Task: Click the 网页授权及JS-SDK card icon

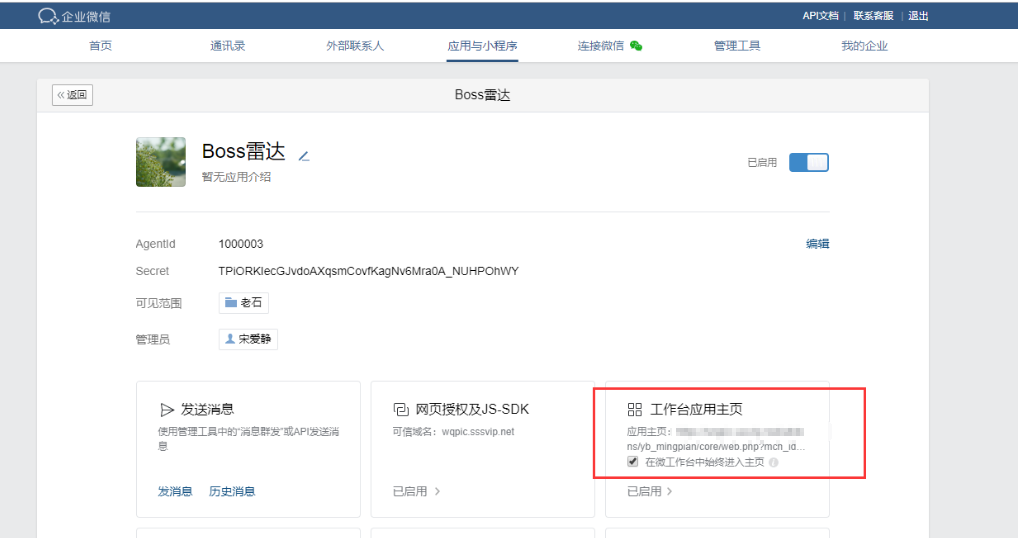Action: 401,409
